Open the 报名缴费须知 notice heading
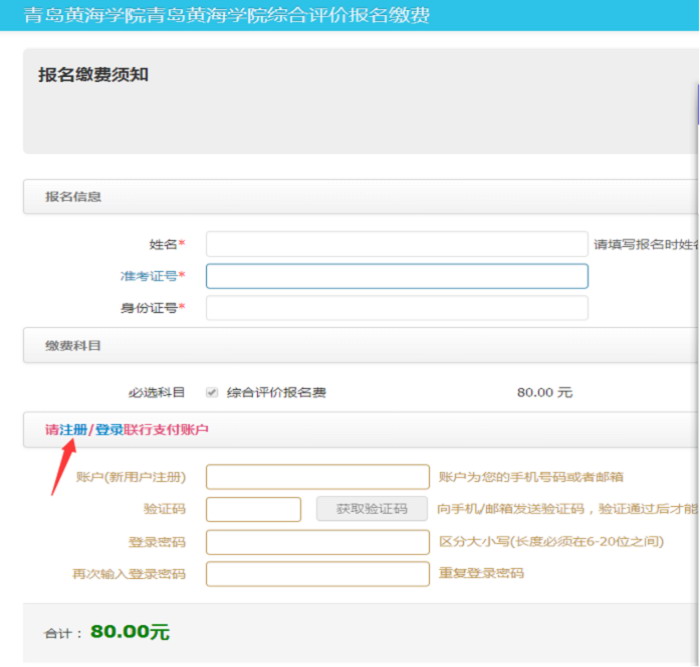This screenshot has height=667, width=700. [93, 75]
